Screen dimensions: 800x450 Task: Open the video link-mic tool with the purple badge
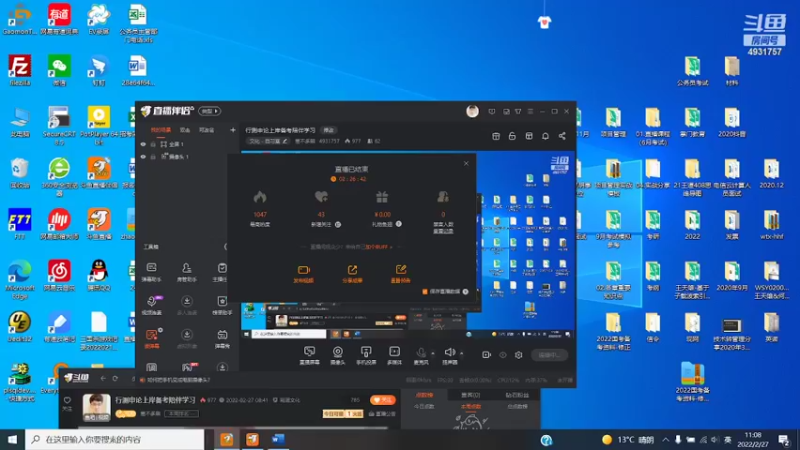tap(152, 305)
